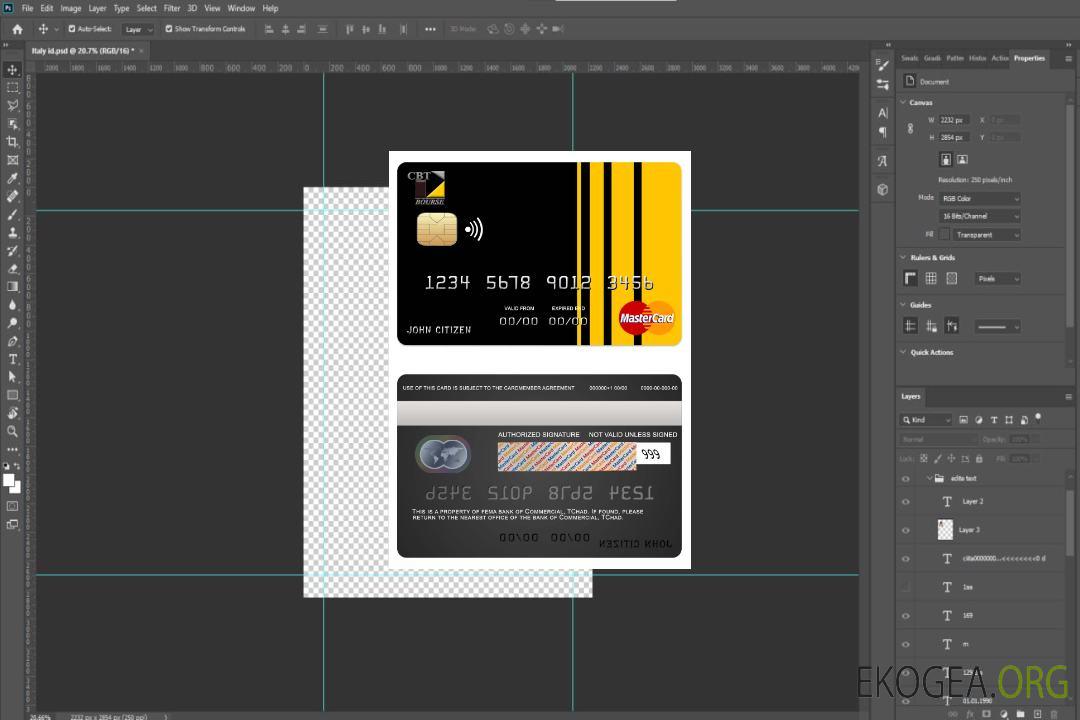Viewport: 1080px width, 720px height.
Task: Filter layers by type (T) in Layers panel
Action: pyautogui.click(x=994, y=420)
